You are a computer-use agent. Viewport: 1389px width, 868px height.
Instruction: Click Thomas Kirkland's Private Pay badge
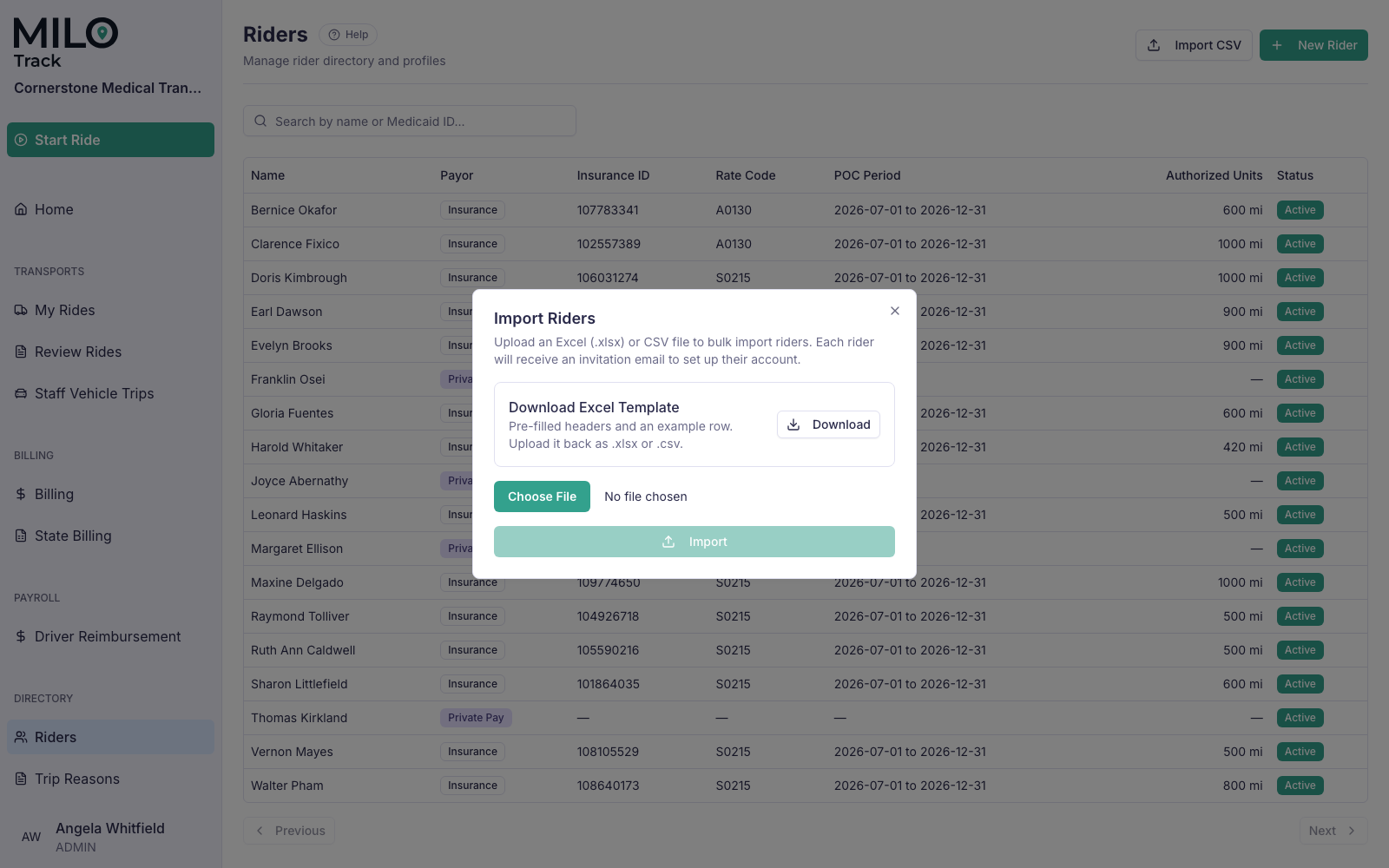[x=476, y=718]
